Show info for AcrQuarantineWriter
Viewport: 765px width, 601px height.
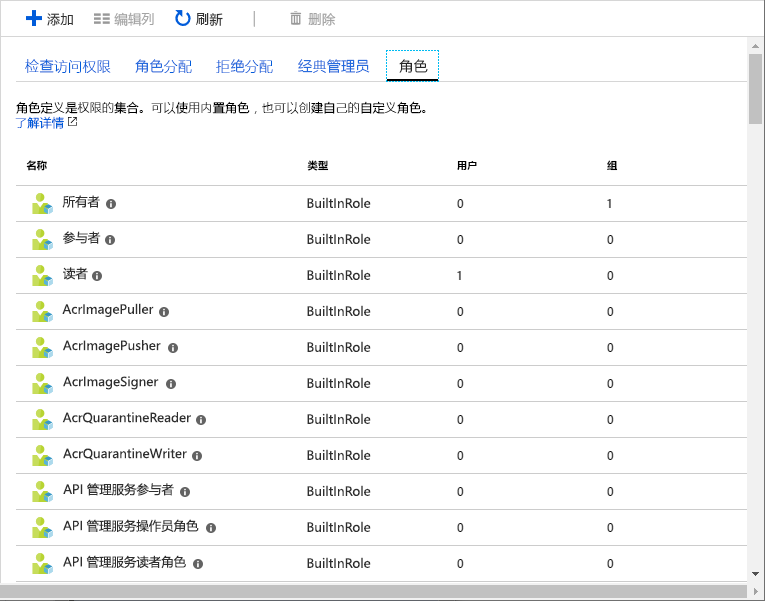(197, 456)
